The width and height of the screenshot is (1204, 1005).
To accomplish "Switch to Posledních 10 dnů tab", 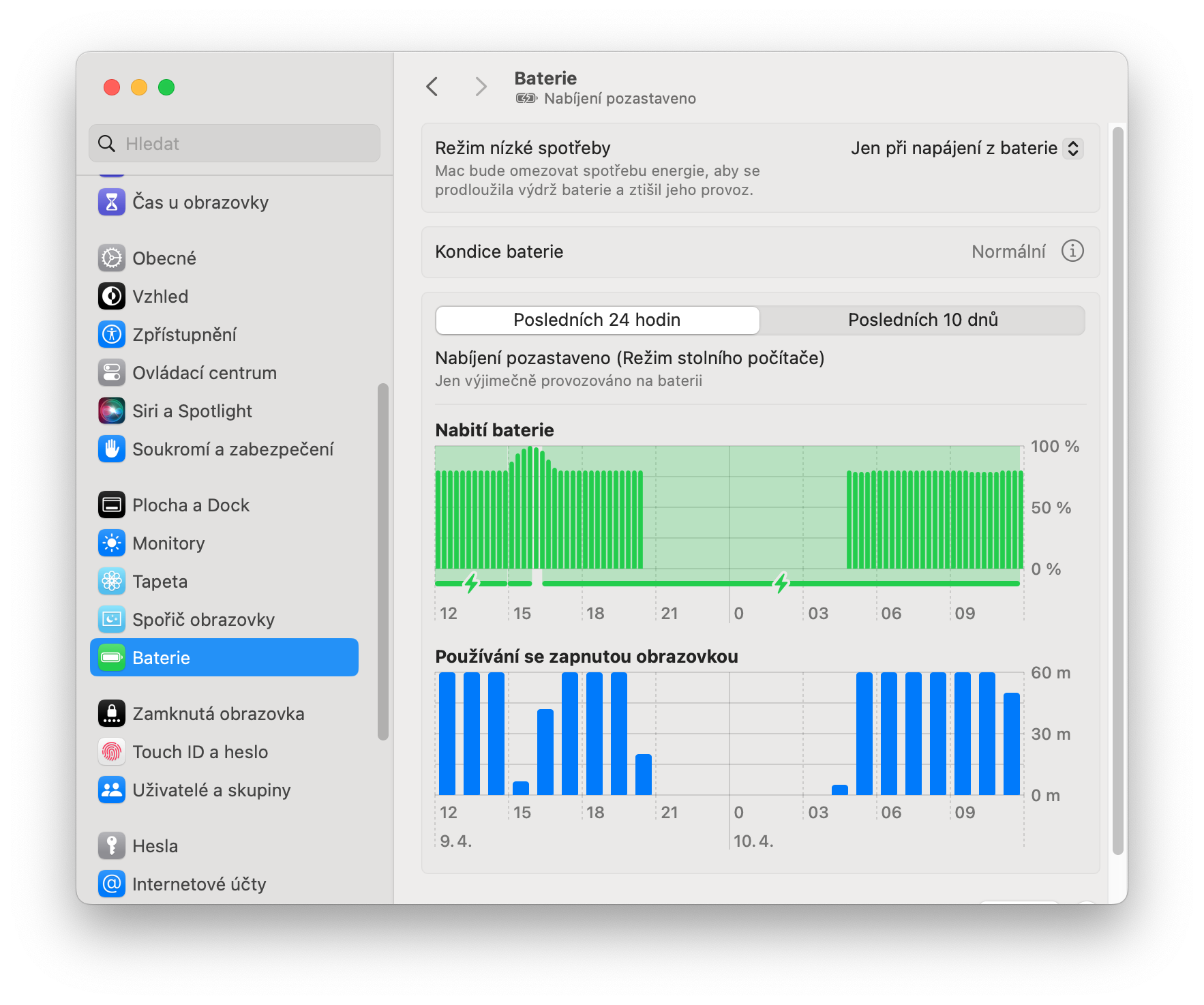I will pos(923,320).
